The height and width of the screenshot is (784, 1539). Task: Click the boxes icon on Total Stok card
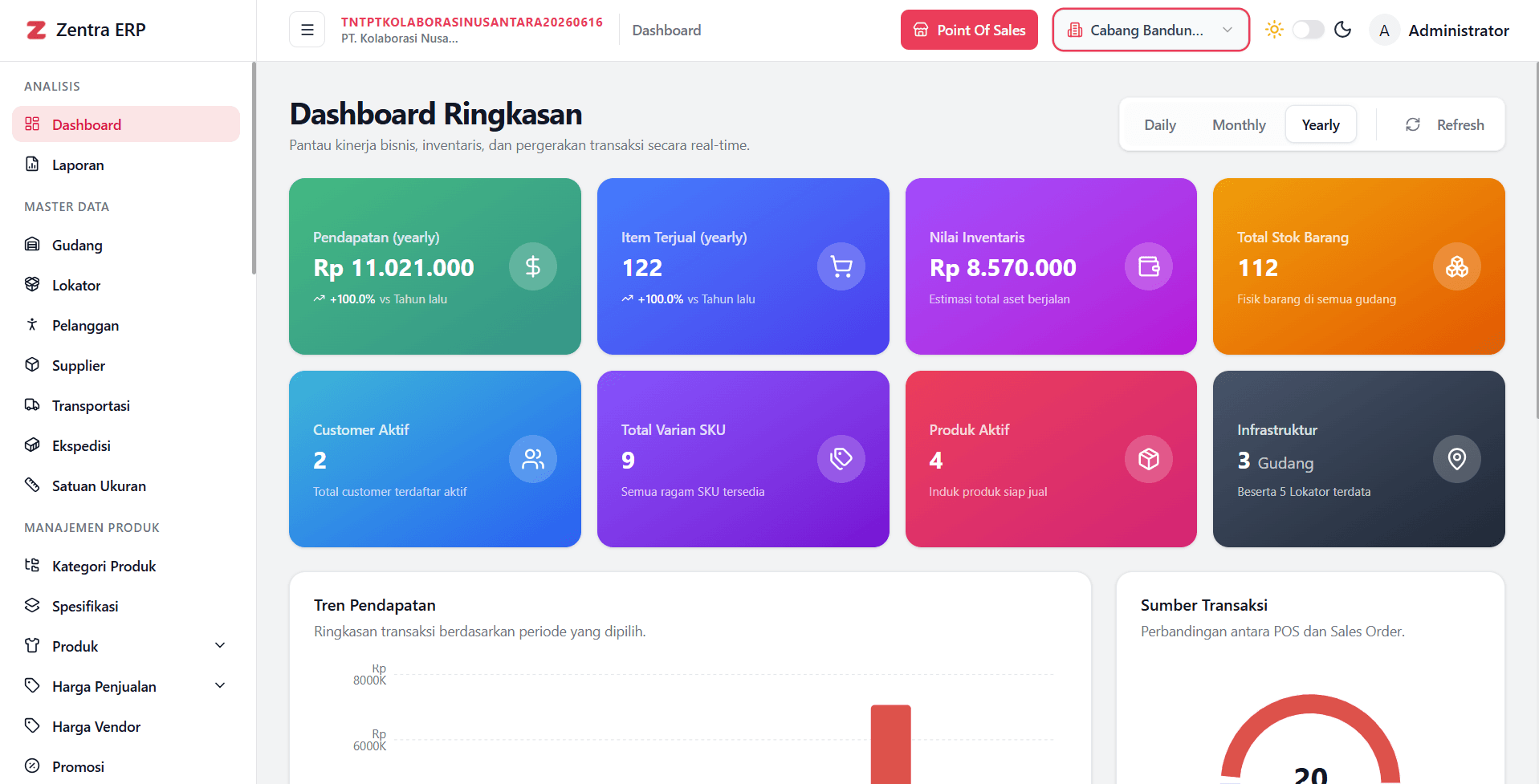[x=1457, y=266]
